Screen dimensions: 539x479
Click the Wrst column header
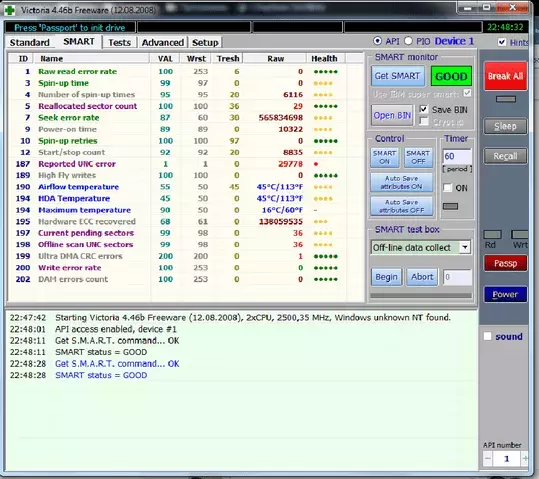tap(196, 58)
